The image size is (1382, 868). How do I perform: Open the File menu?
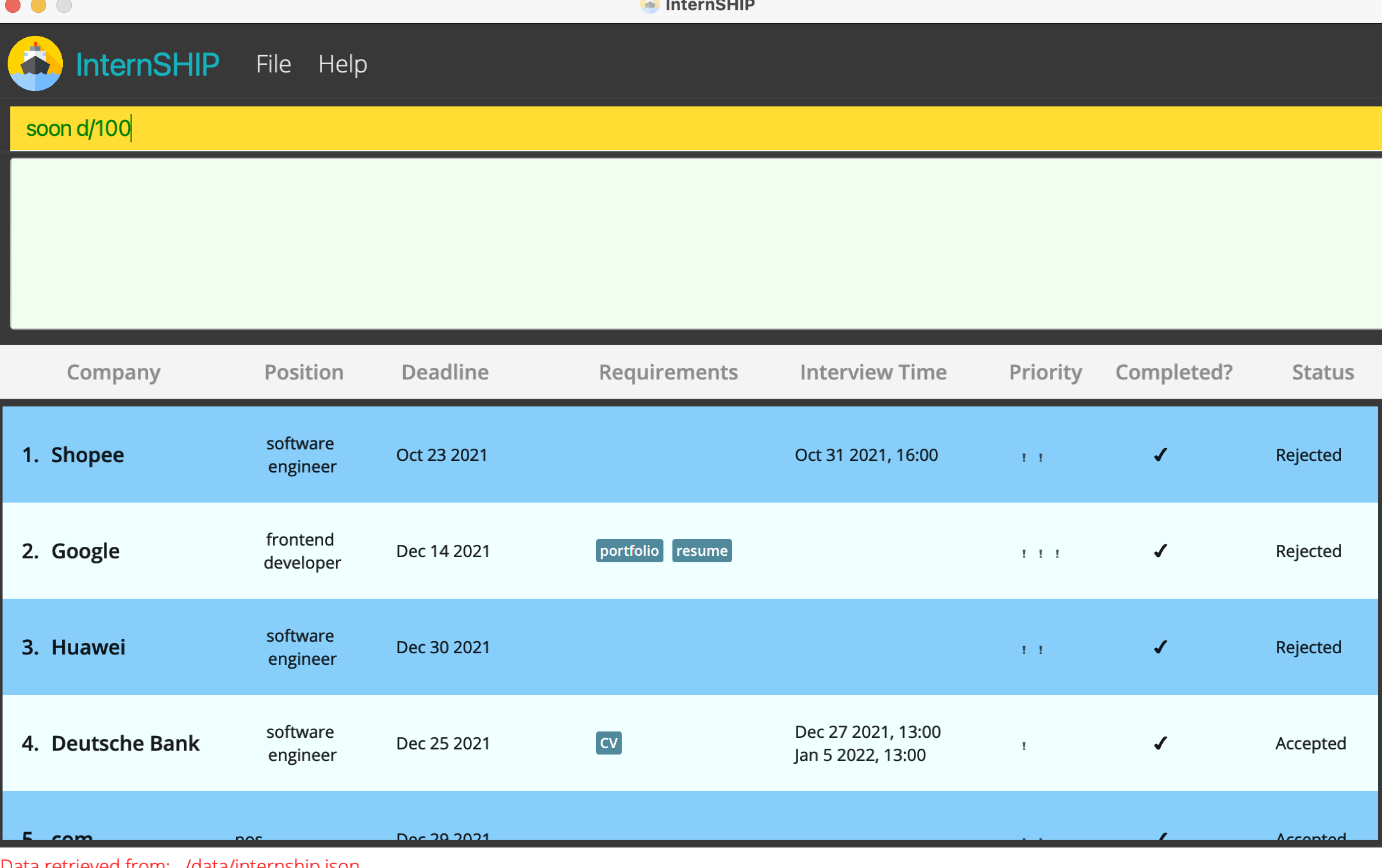click(273, 64)
